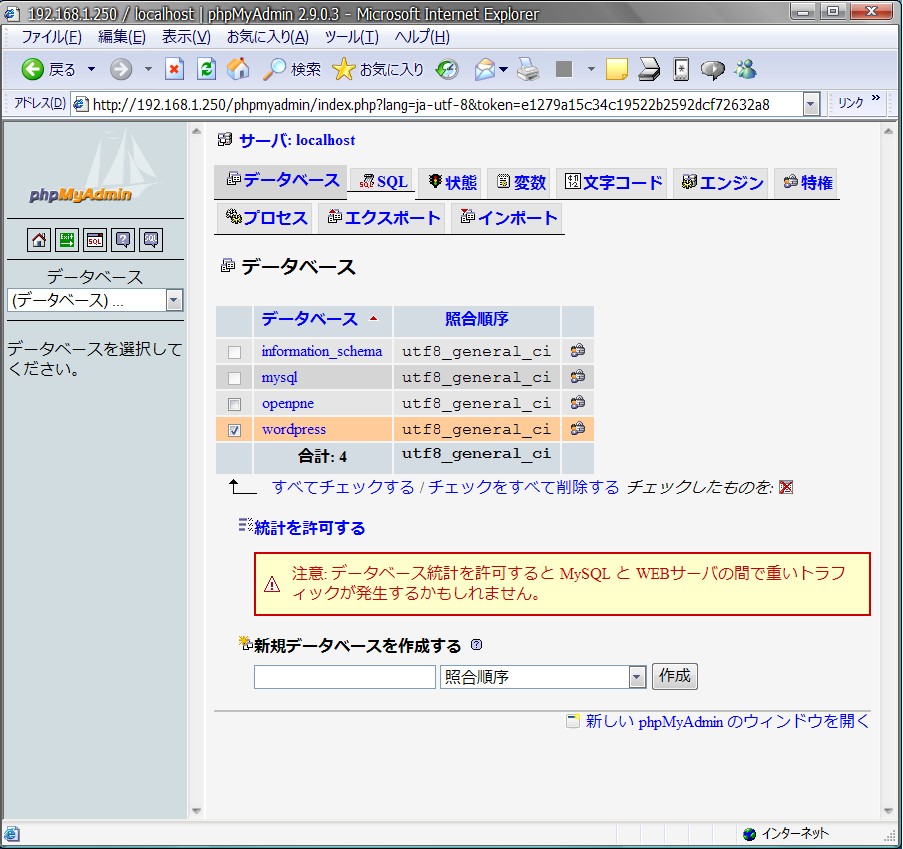This screenshot has width=903, height=849.
Task: Click the Stop loading red X icon
Action: point(174,69)
